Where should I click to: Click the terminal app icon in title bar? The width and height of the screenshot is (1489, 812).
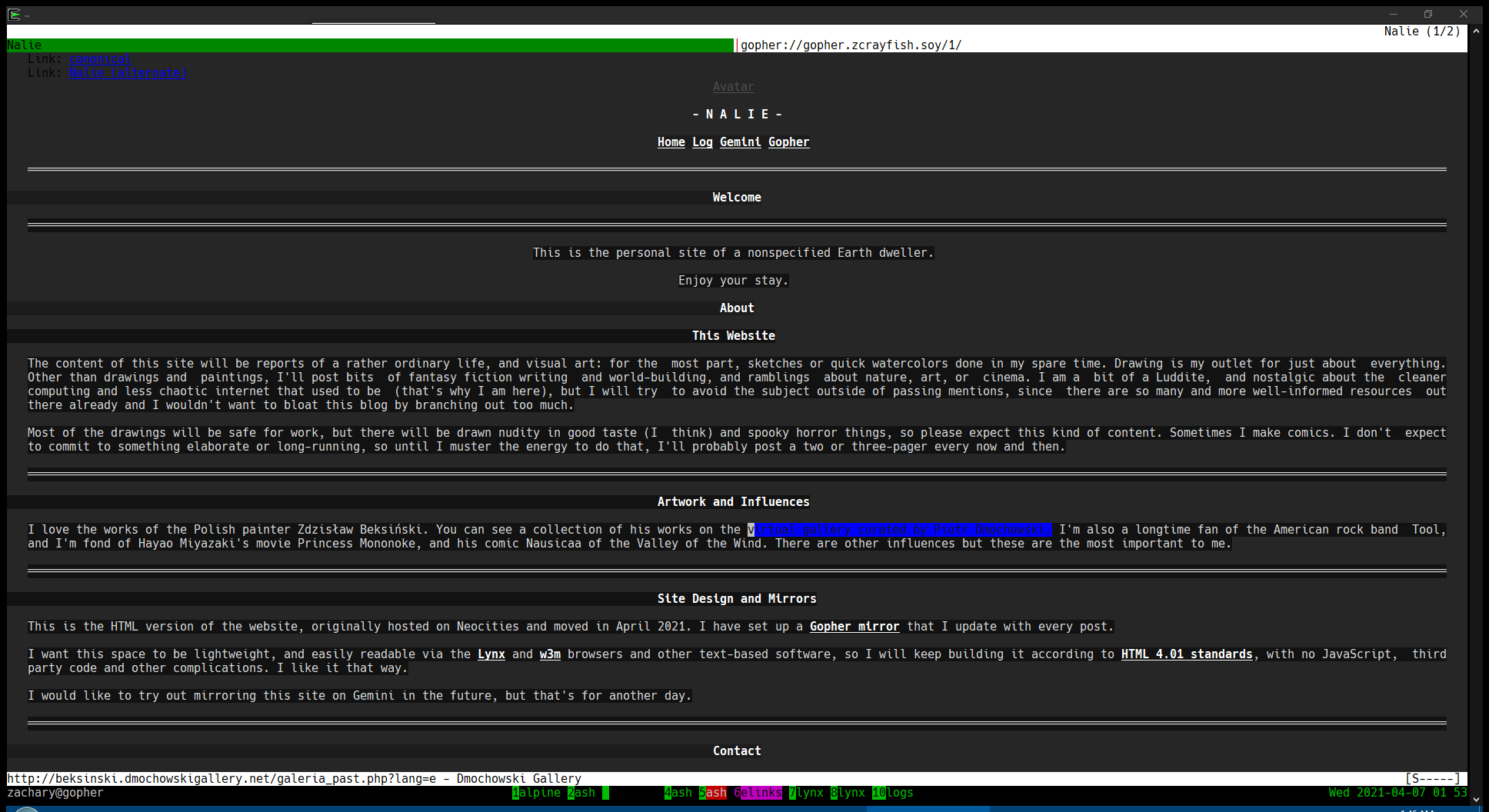[14, 14]
